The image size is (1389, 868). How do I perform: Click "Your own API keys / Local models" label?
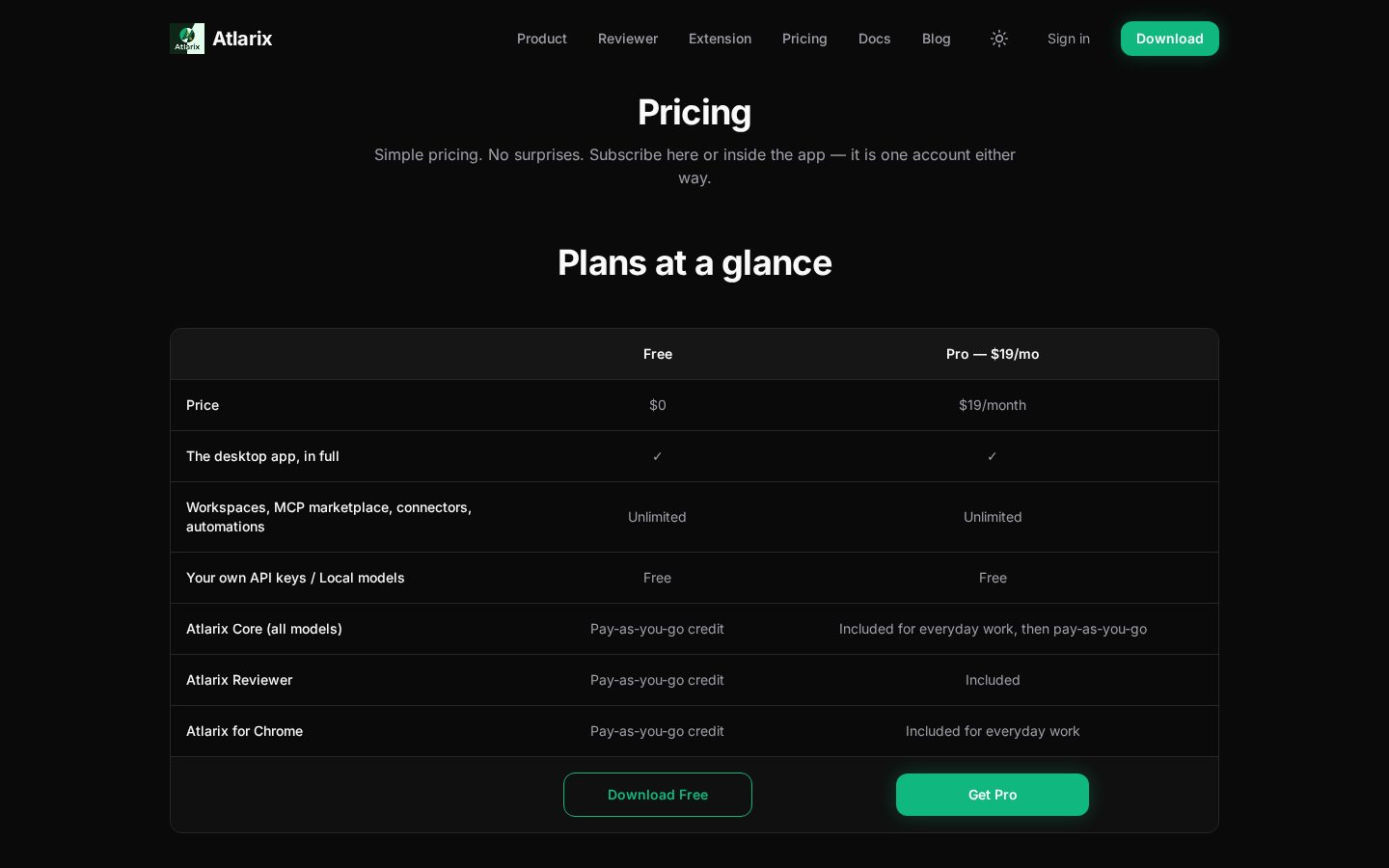295,578
